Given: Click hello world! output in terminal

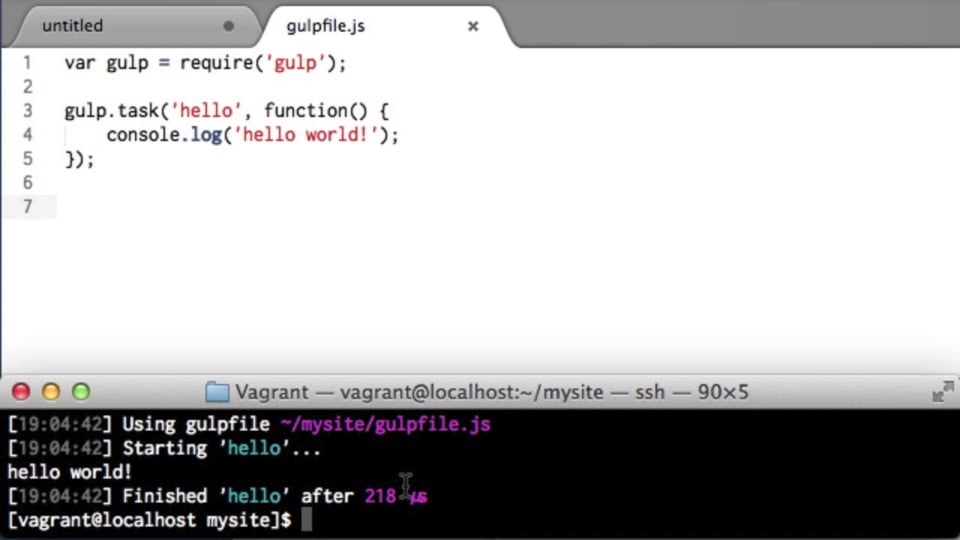Looking at the screenshot, I should point(70,472).
